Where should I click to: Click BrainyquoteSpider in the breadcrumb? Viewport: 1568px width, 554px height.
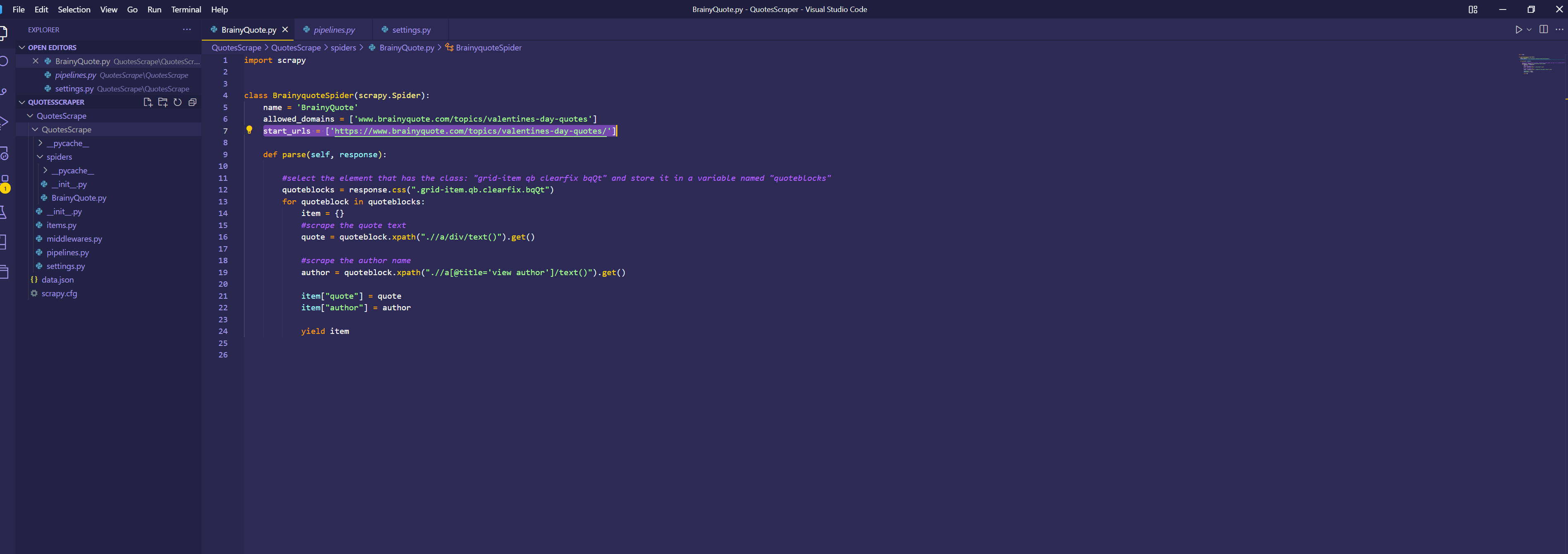[488, 48]
